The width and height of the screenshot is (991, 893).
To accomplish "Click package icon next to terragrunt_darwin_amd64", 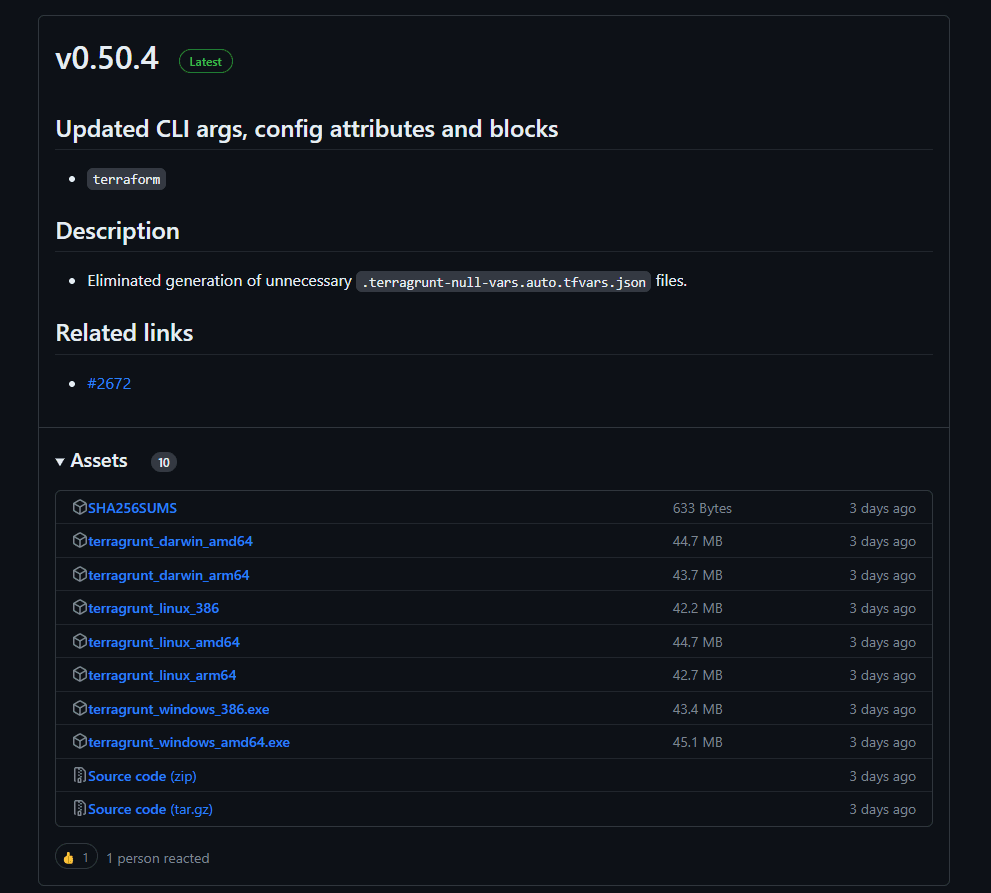I will 80,541.
